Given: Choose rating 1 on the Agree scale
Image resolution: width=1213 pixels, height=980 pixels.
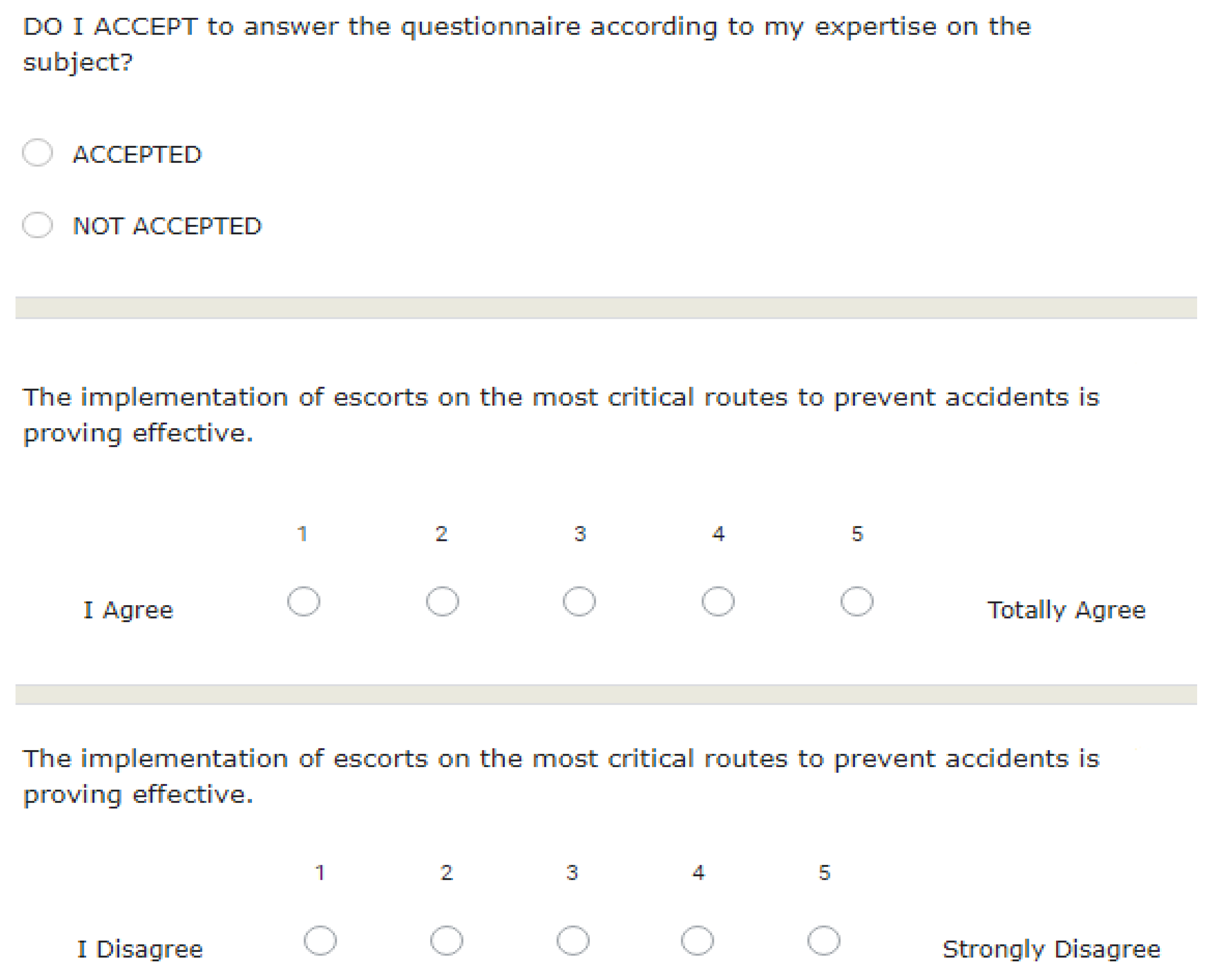Looking at the screenshot, I should pyautogui.click(x=304, y=601).
